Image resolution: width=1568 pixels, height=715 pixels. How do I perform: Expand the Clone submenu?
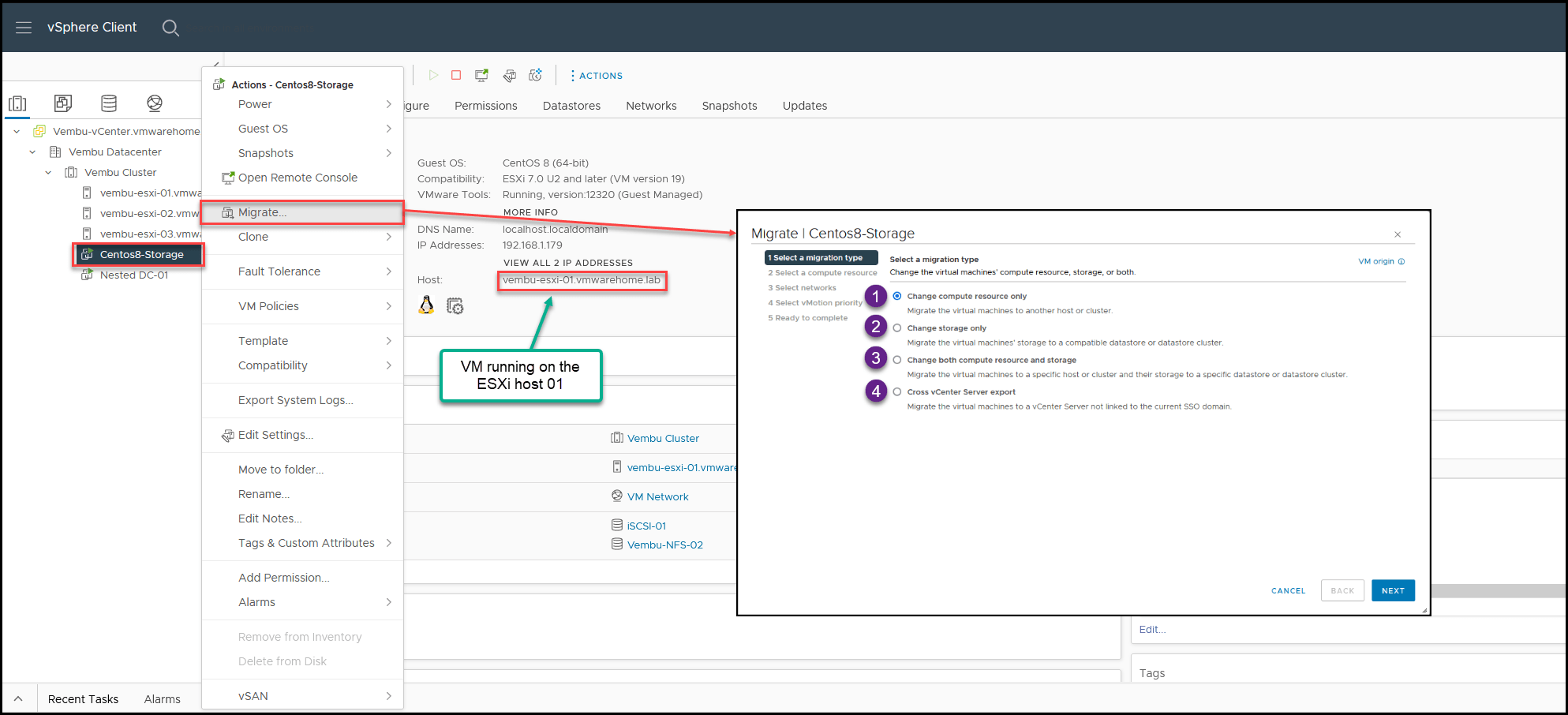[x=388, y=237]
